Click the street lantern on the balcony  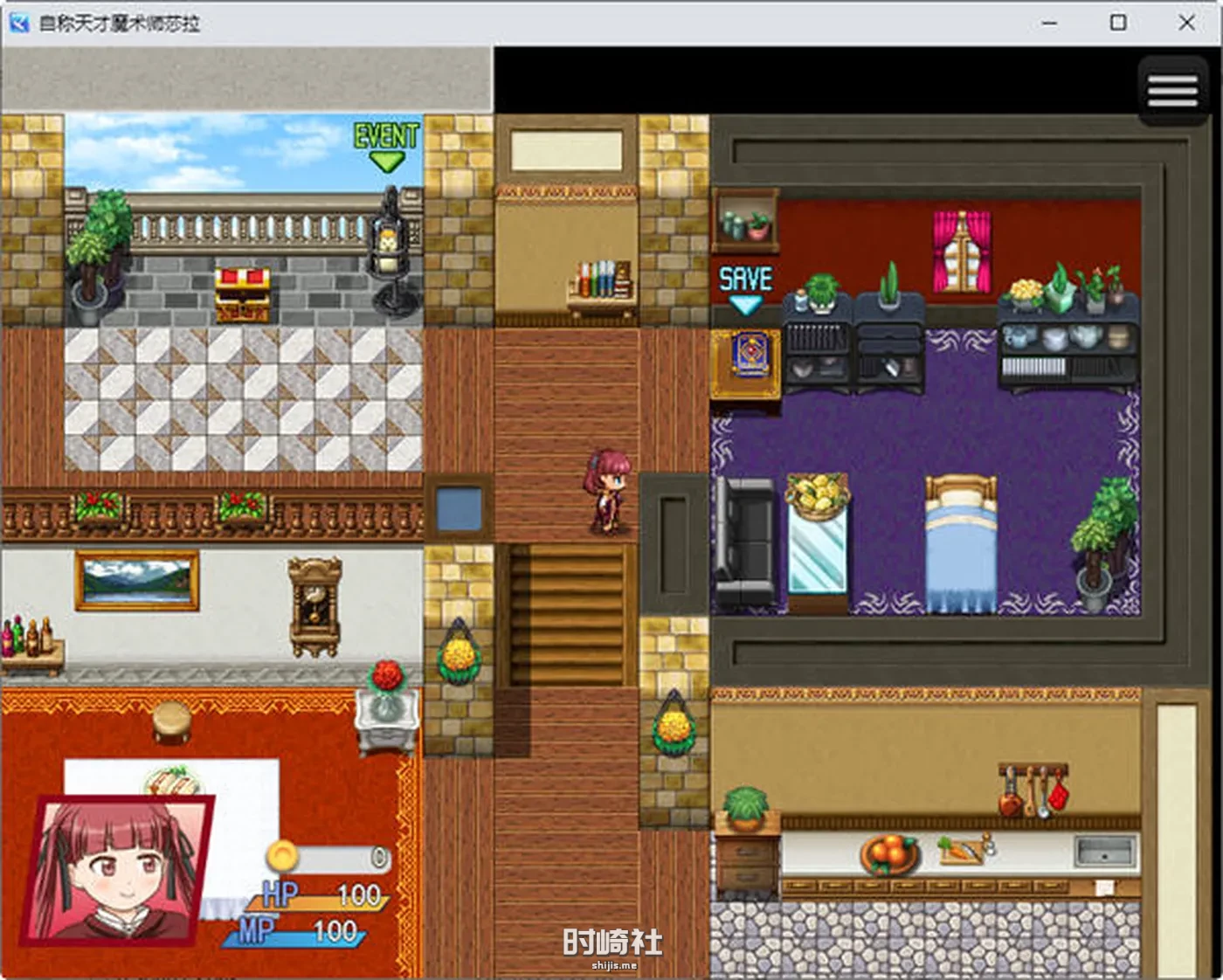(390, 251)
